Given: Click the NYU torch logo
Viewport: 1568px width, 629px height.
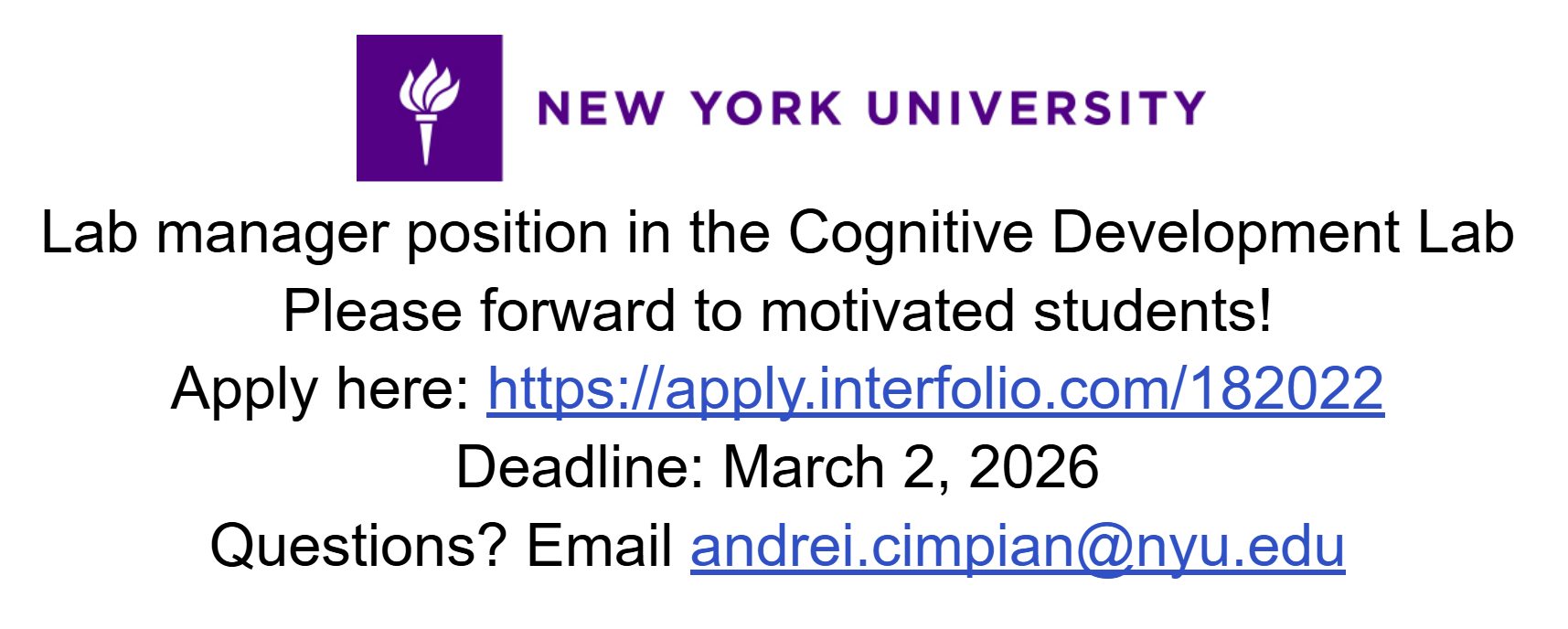Looking at the screenshot, I should (x=429, y=108).
